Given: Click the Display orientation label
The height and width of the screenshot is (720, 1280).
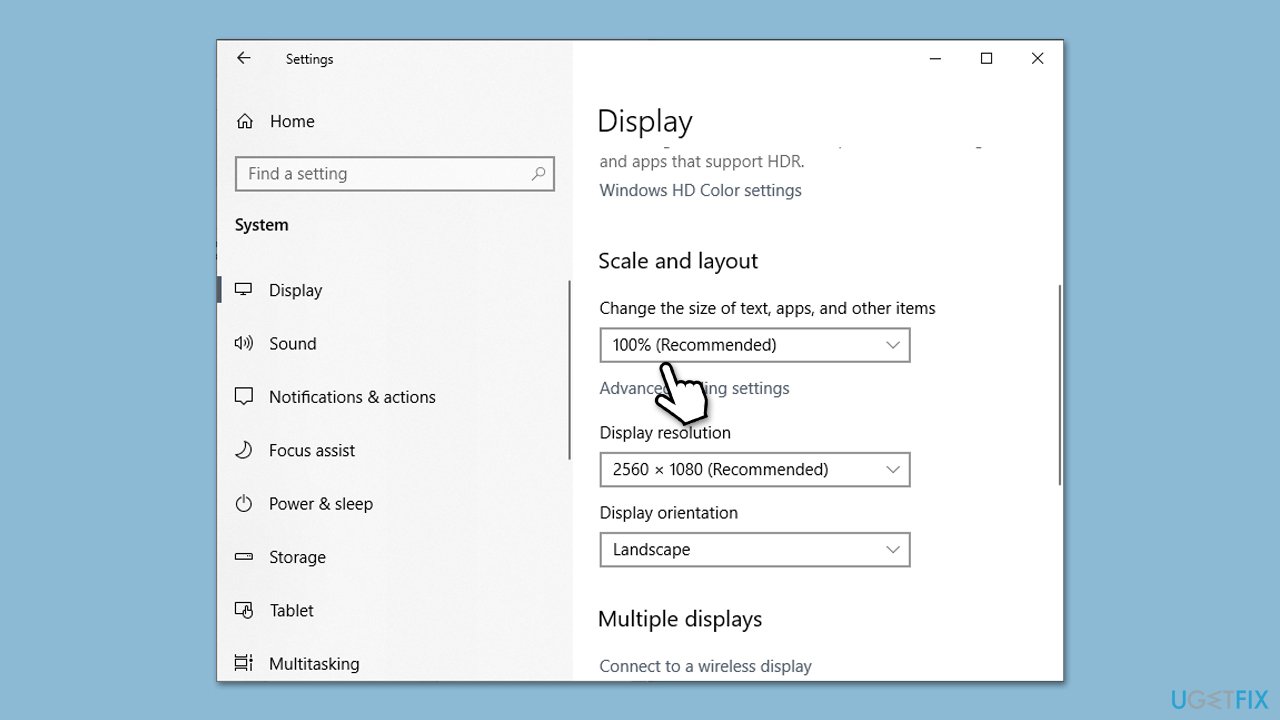Looking at the screenshot, I should tap(668, 513).
